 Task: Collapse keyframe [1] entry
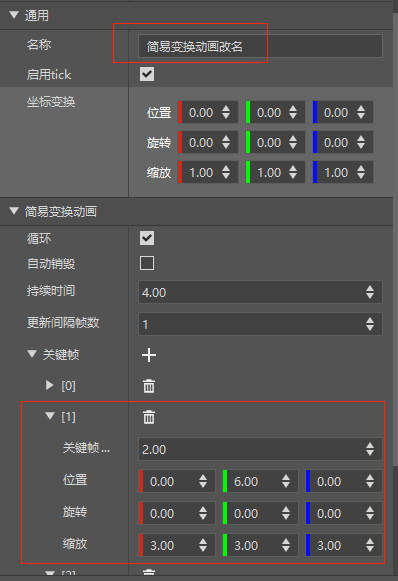pyautogui.click(x=50, y=416)
